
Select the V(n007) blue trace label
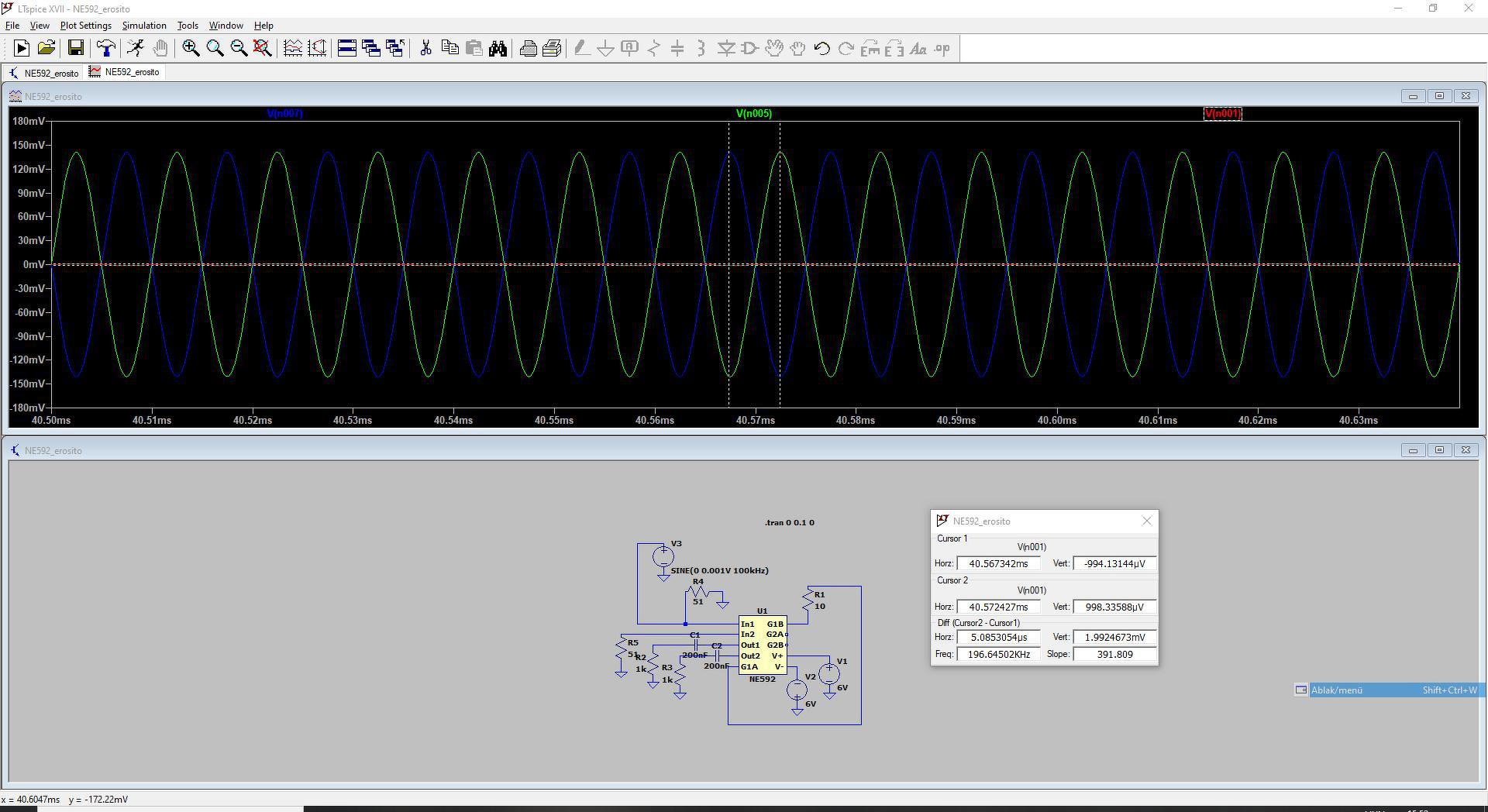coord(284,114)
